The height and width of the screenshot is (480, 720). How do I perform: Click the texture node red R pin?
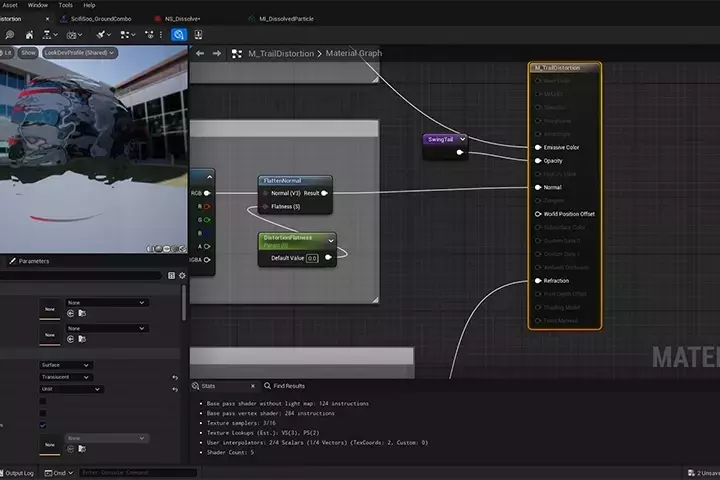pos(207,207)
